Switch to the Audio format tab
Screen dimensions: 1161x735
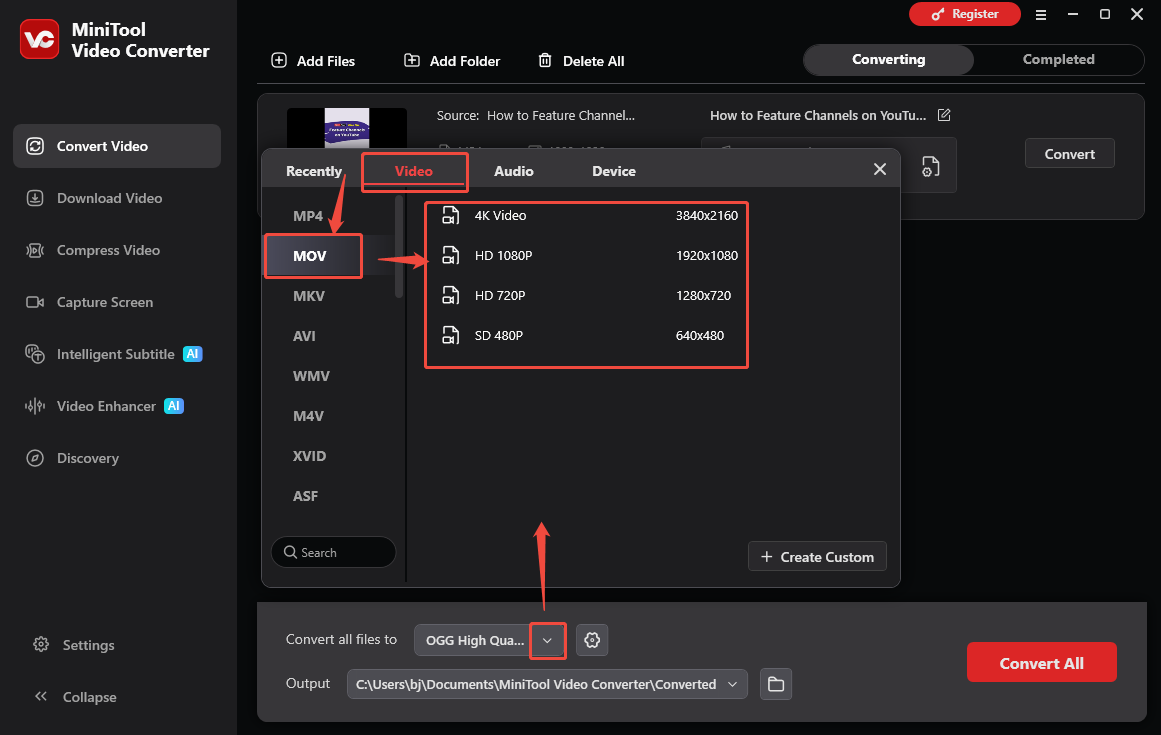pyautogui.click(x=514, y=171)
